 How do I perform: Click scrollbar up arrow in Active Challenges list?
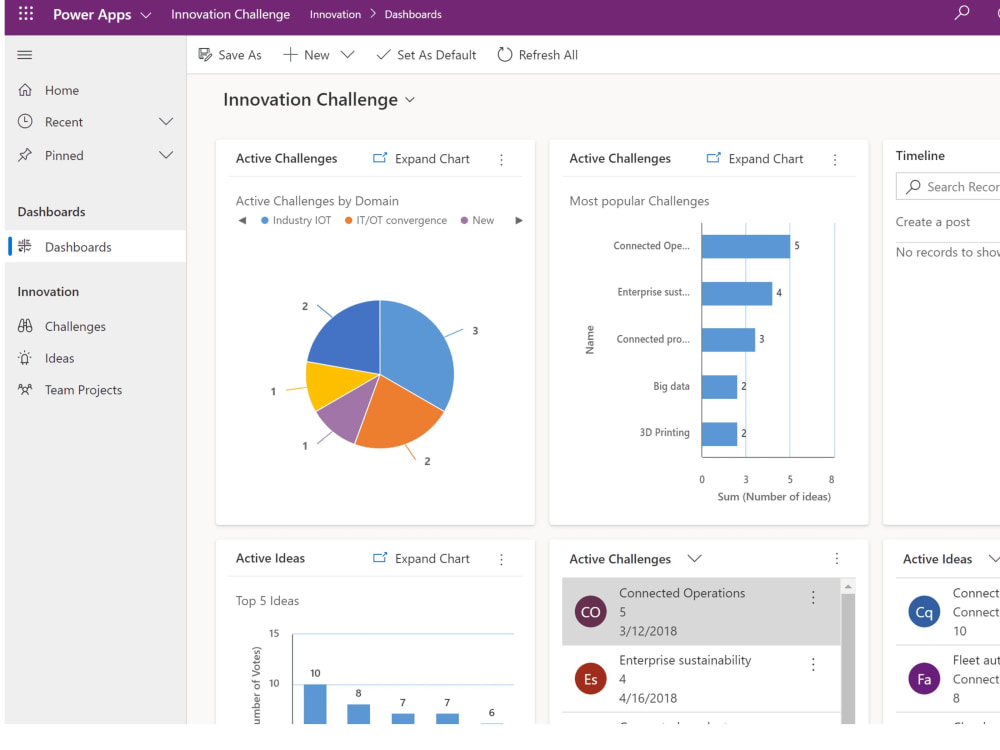(x=848, y=586)
